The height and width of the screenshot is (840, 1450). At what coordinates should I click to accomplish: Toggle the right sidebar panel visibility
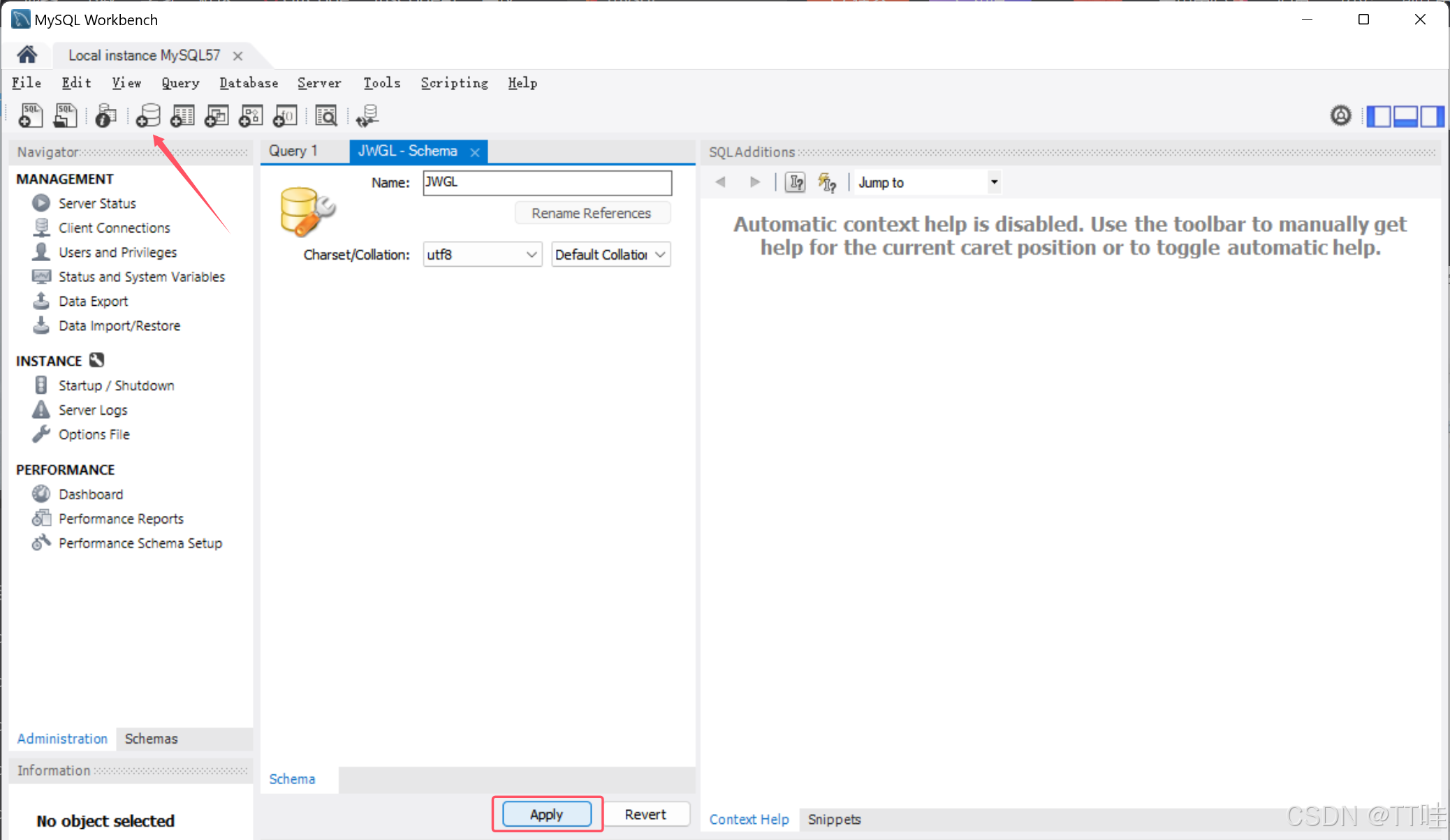(1431, 116)
